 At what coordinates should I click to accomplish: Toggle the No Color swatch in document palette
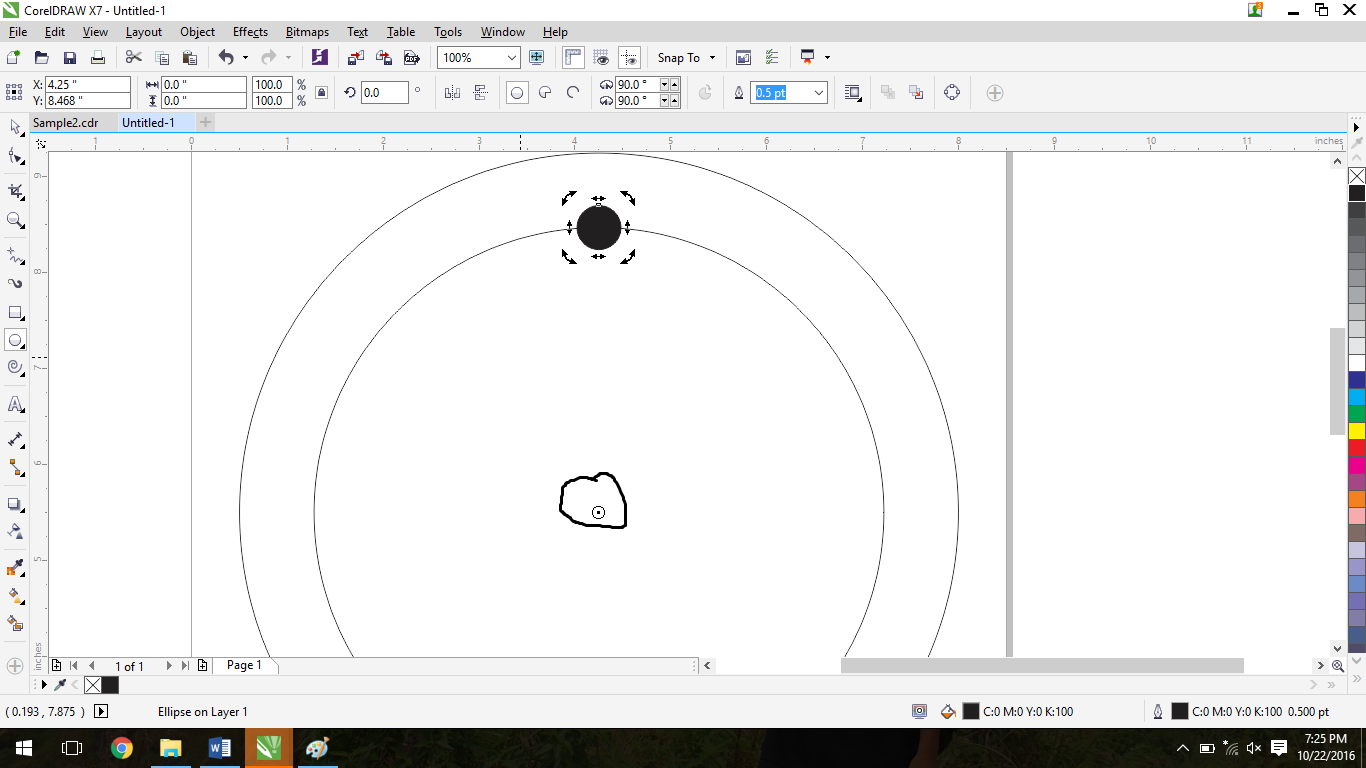click(x=93, y=685)
